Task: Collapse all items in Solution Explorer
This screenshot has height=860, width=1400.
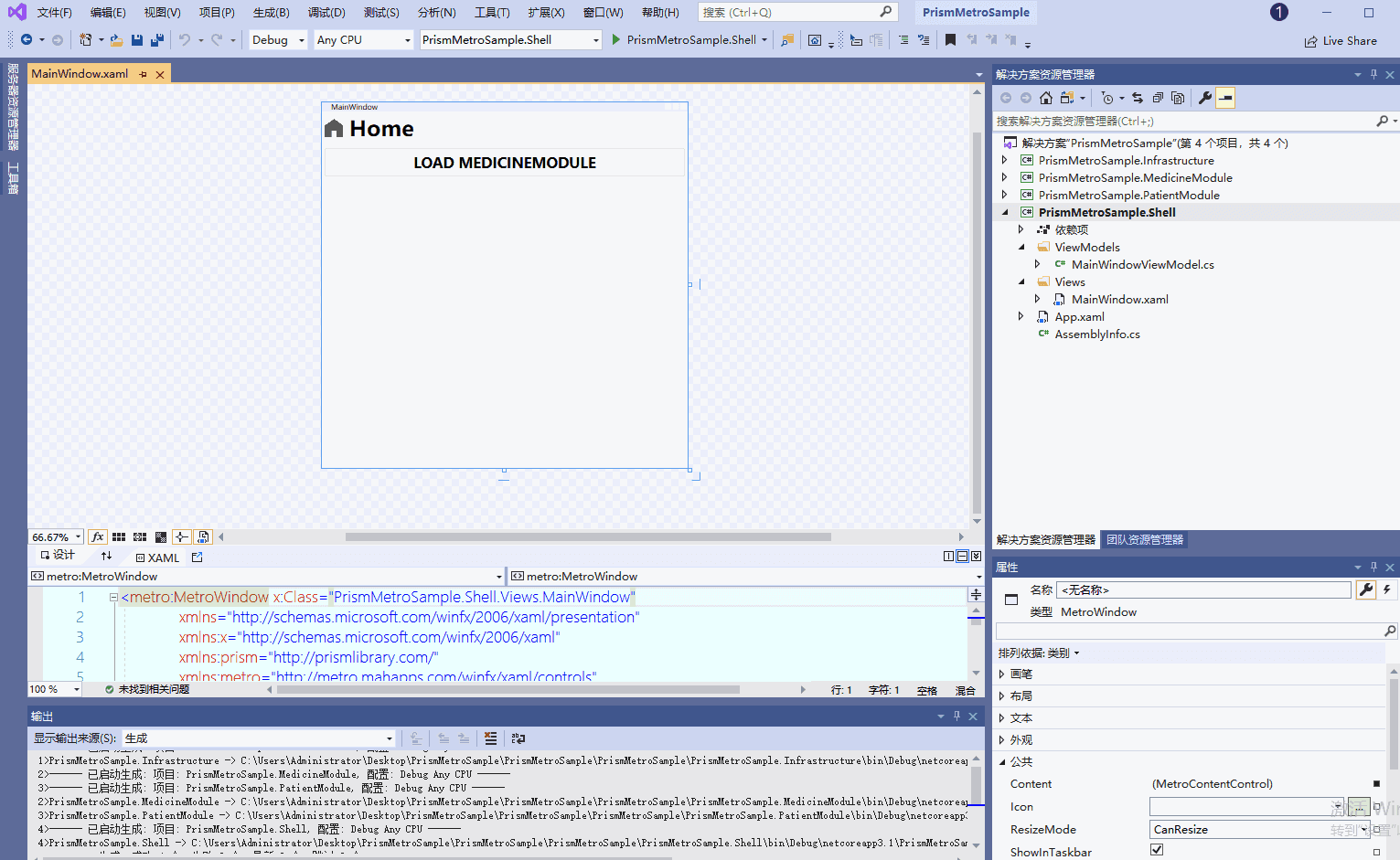Action: 1158,98
